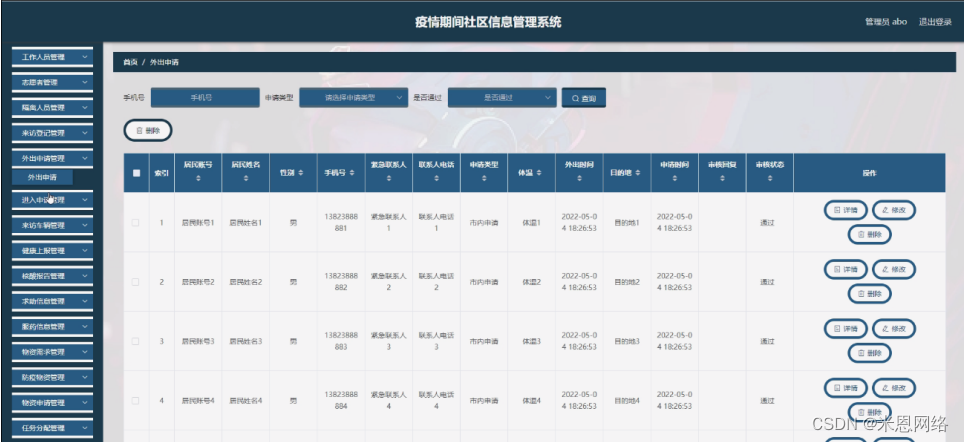Screen dimensions: 964x442
Task: Open the 防疫物资管理 menu
Action: 52,377
